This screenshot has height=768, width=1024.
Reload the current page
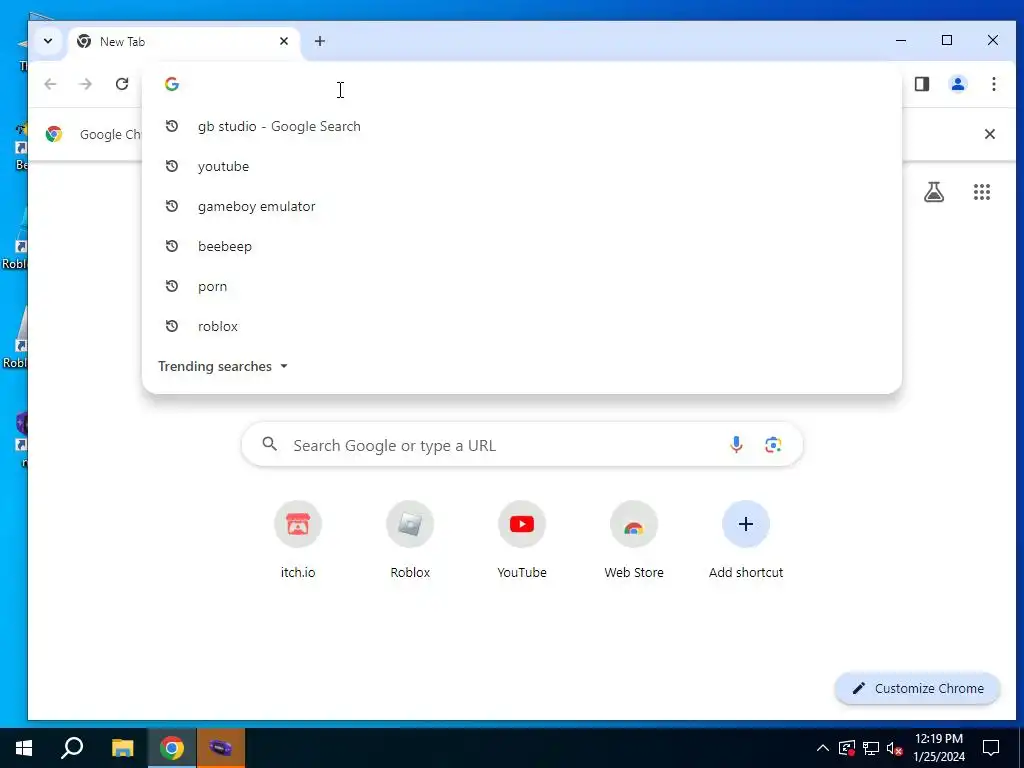(x=121, y=84)
